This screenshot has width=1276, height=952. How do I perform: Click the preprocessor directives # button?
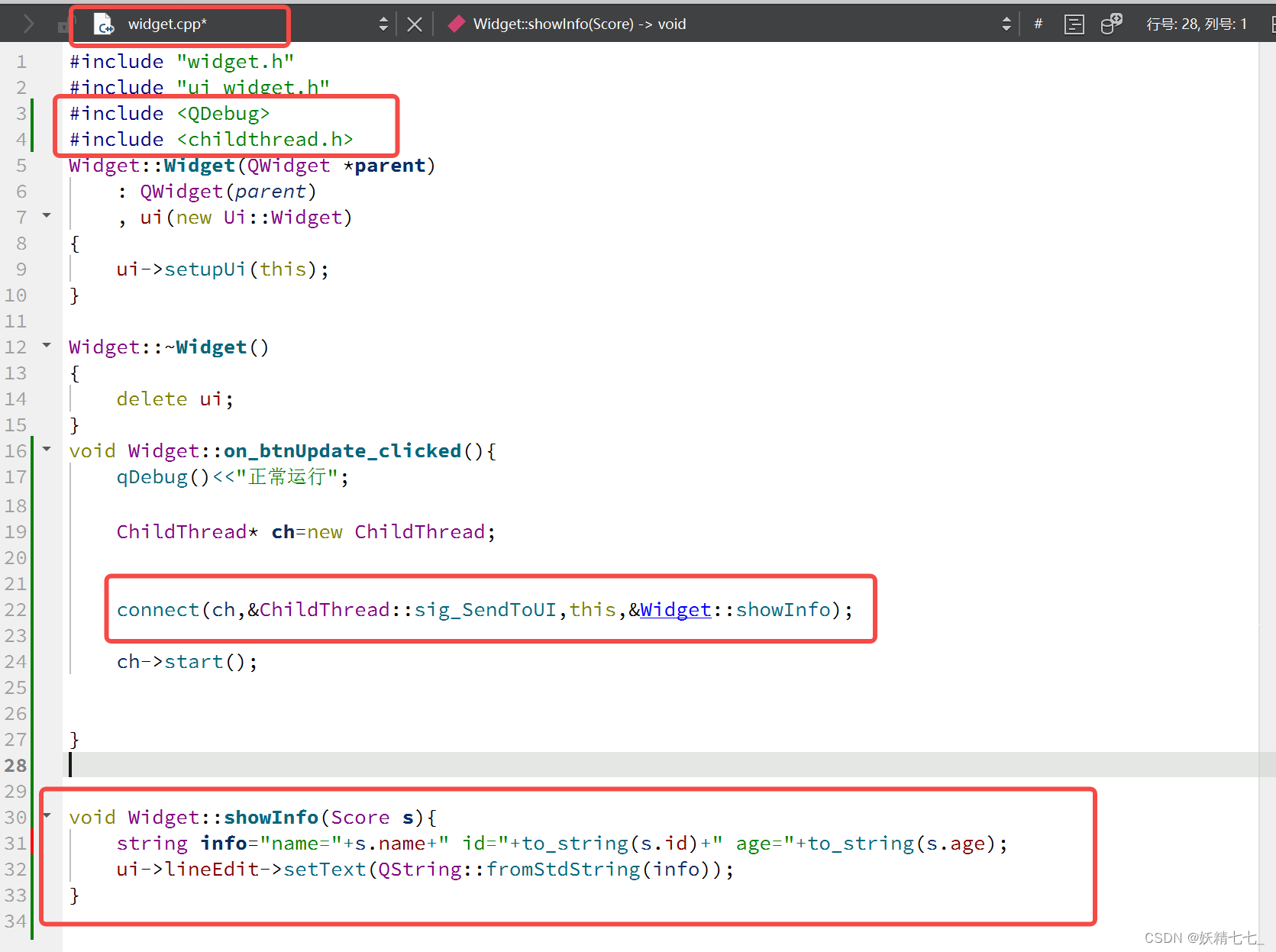pos(1038,24)
